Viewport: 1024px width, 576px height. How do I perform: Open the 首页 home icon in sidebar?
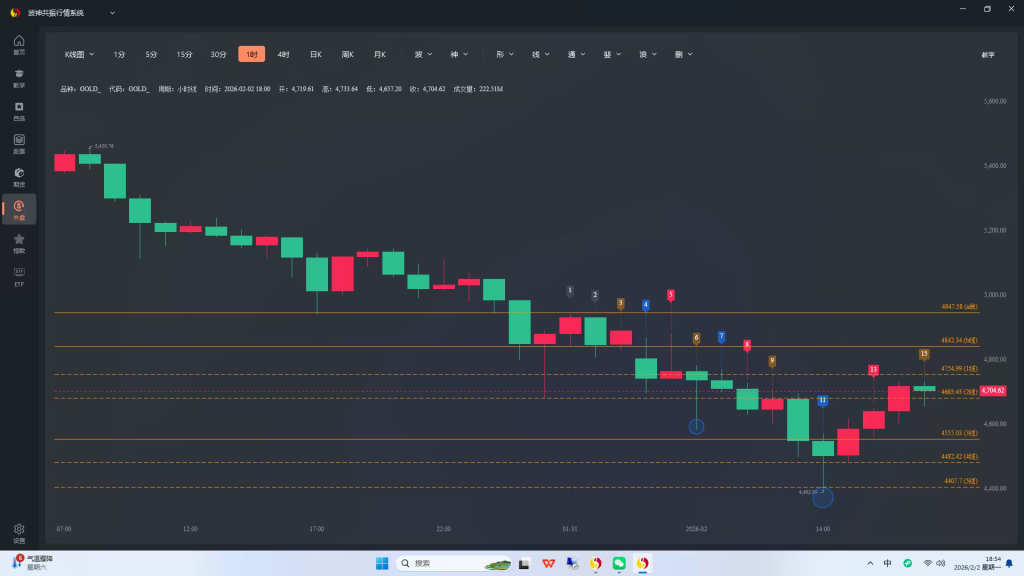19,44
